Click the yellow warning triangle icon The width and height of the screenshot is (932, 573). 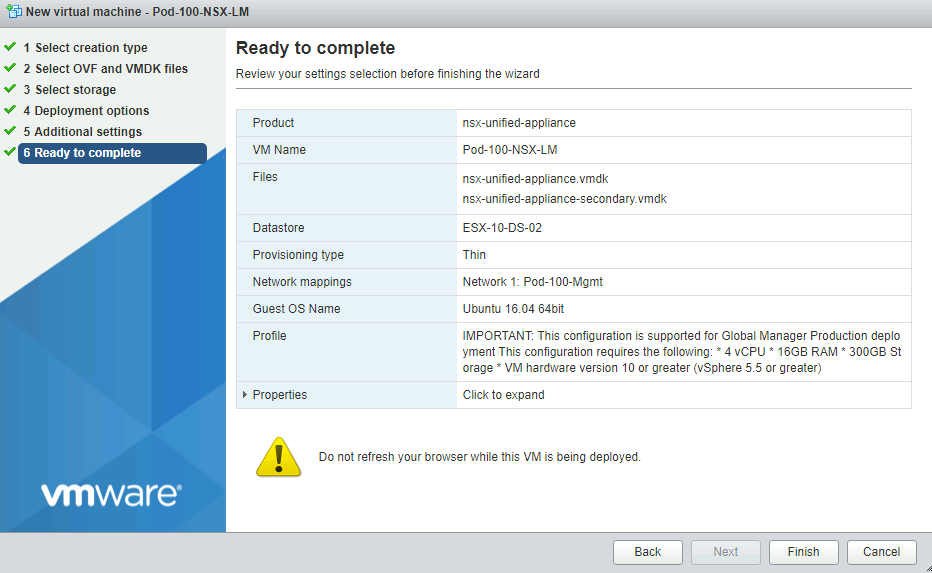tap(278, 456)
